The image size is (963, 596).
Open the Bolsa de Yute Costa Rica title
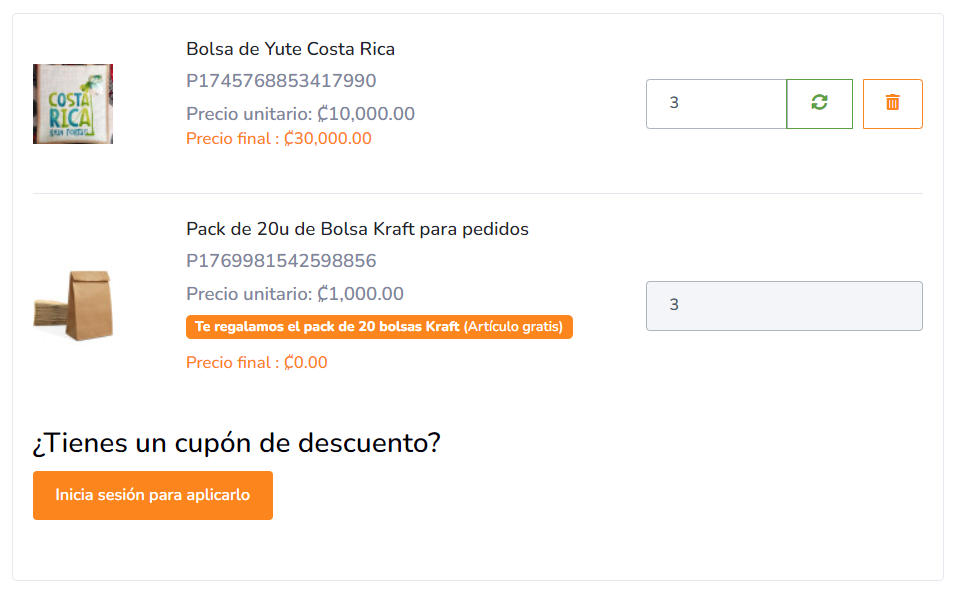click(290, 49)
